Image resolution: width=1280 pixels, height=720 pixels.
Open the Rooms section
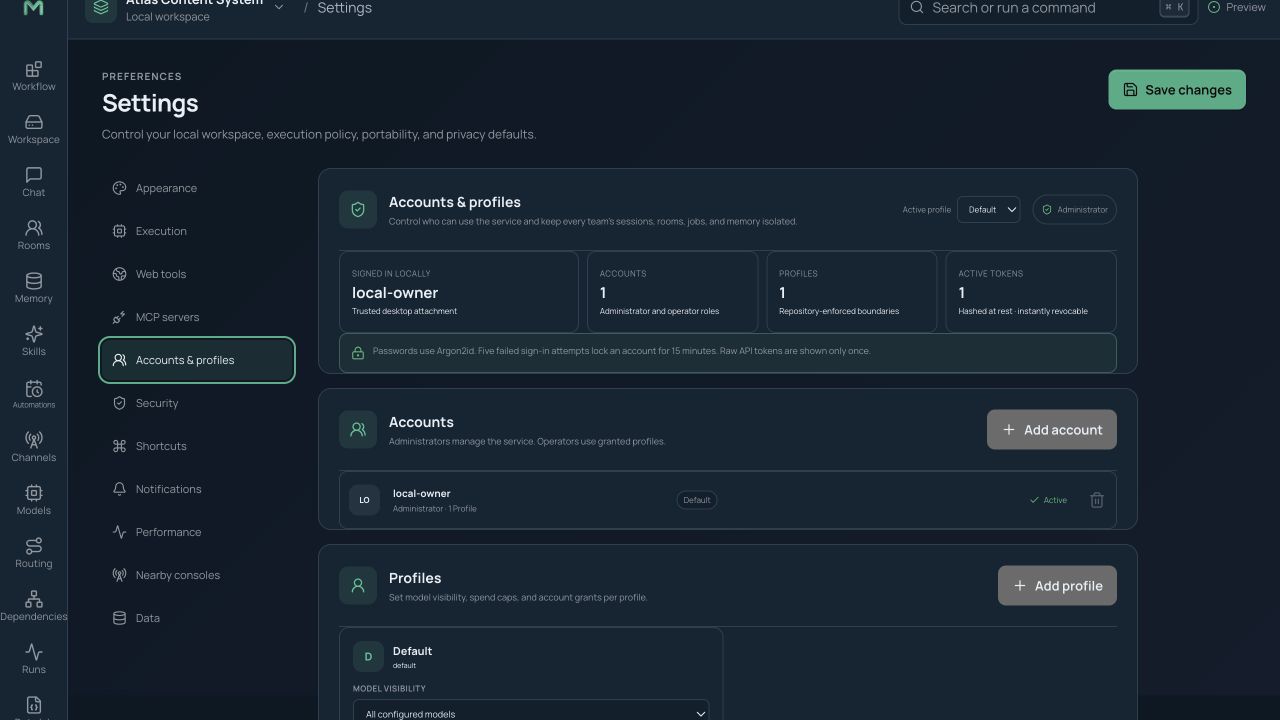(33, 235)
